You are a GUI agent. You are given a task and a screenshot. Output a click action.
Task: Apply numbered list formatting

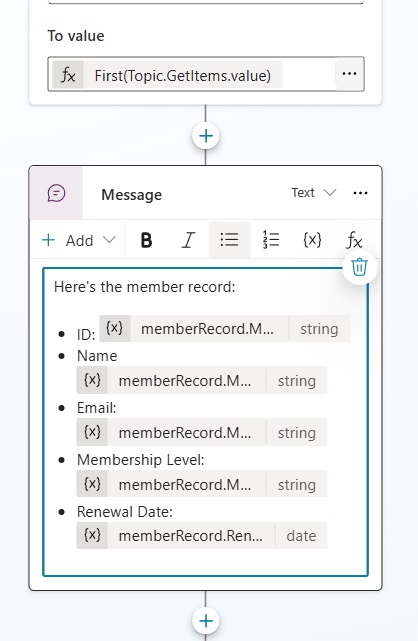(x=271, y=240)
